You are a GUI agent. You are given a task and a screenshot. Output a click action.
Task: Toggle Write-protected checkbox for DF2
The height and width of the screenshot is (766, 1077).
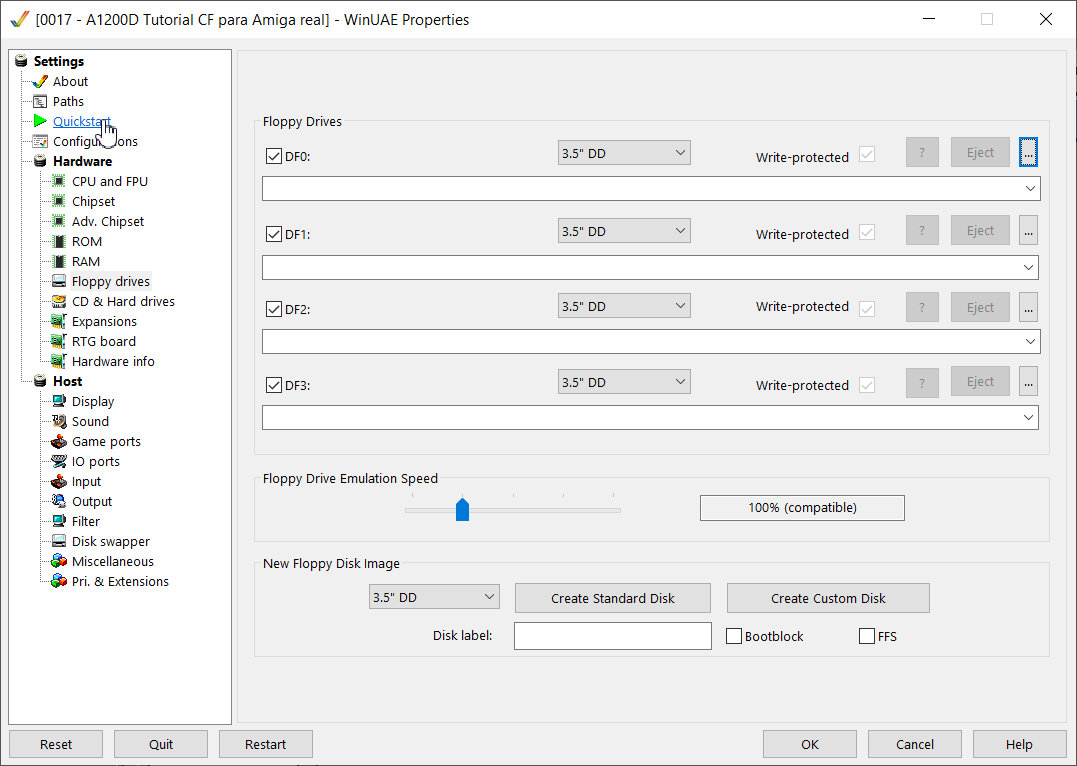[867, 308]
